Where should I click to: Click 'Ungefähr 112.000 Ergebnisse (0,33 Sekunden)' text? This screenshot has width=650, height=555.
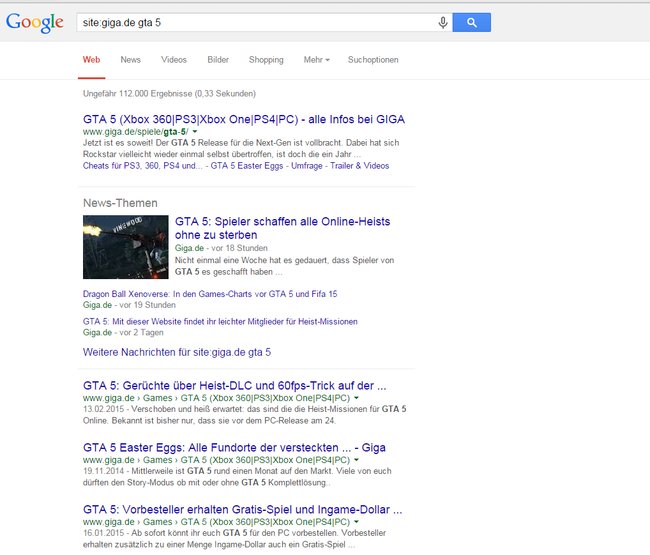pos(169,94)
